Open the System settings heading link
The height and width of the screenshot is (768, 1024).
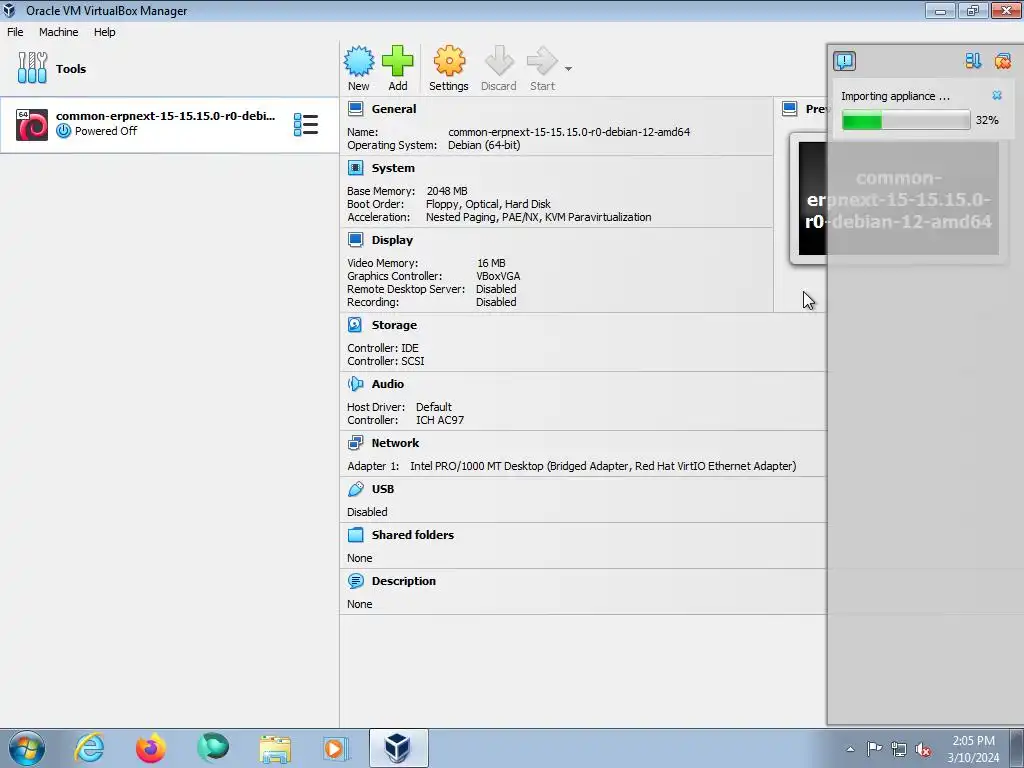click(x=393, y=168)
